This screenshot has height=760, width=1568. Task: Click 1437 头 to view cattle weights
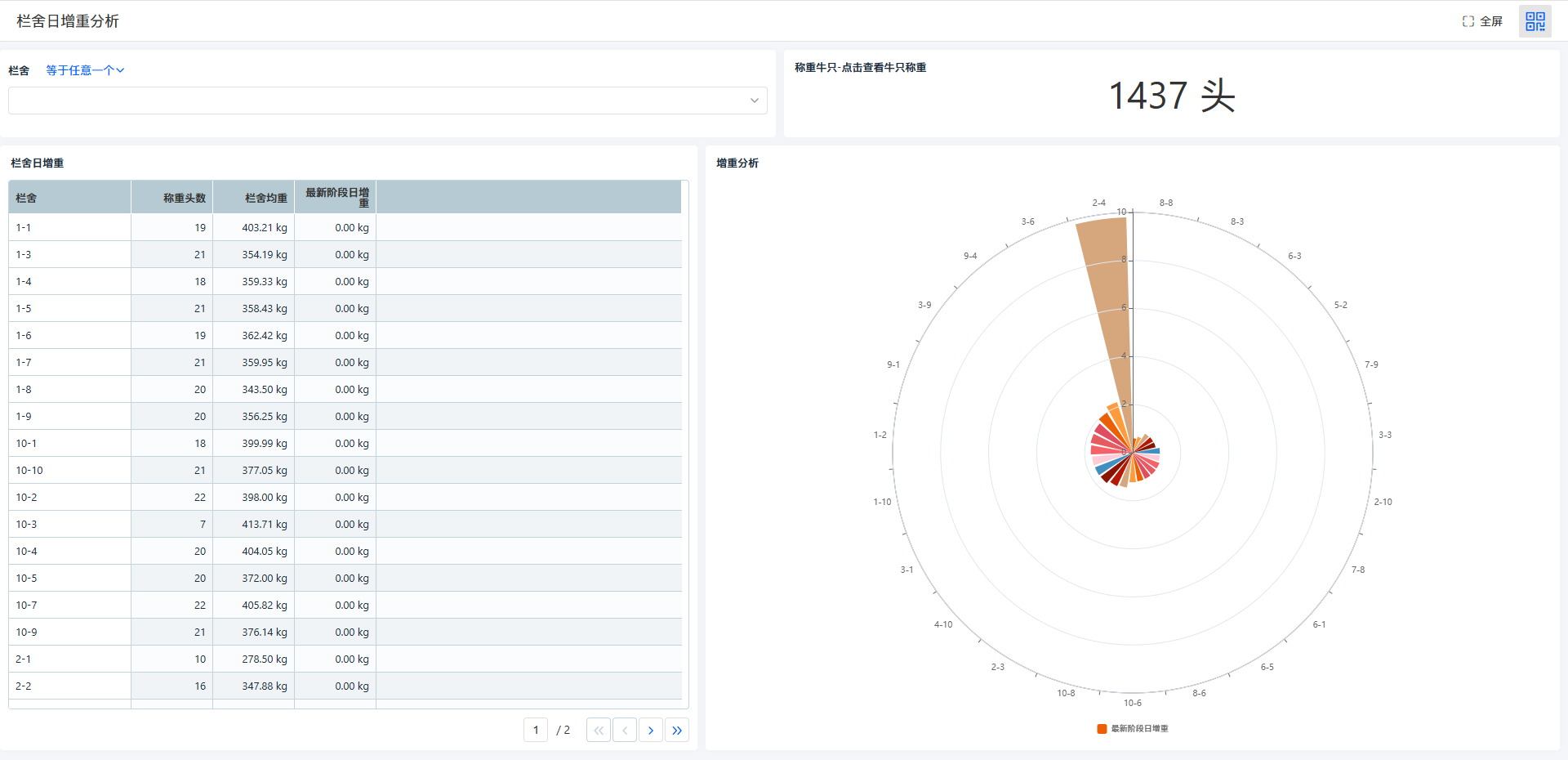[x=1171, y=96]
